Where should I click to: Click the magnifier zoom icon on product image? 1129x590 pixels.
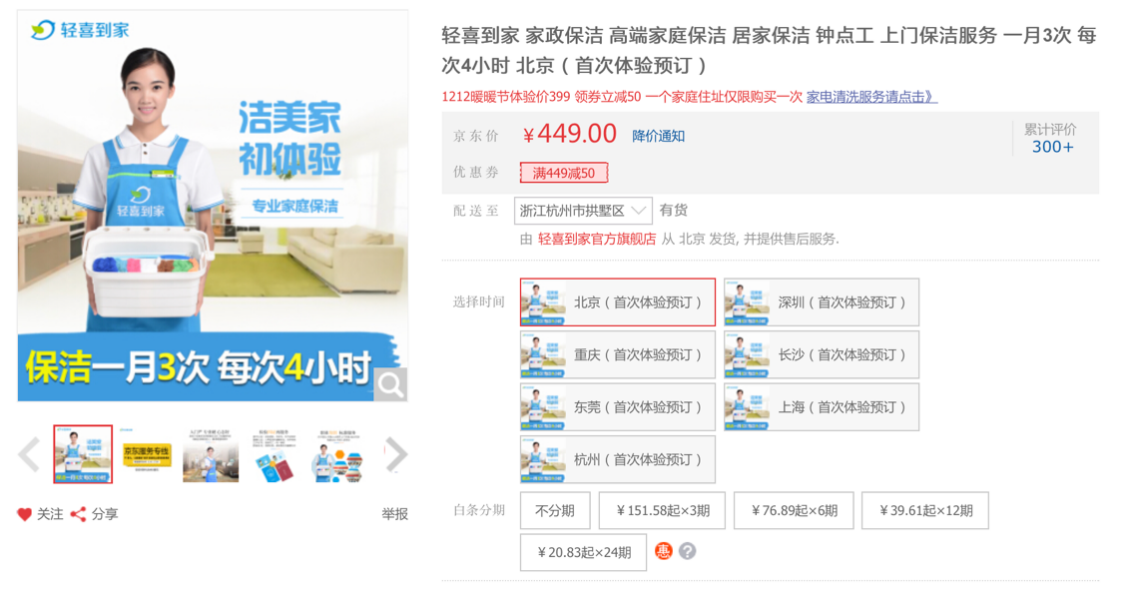(x=390, y=385)
